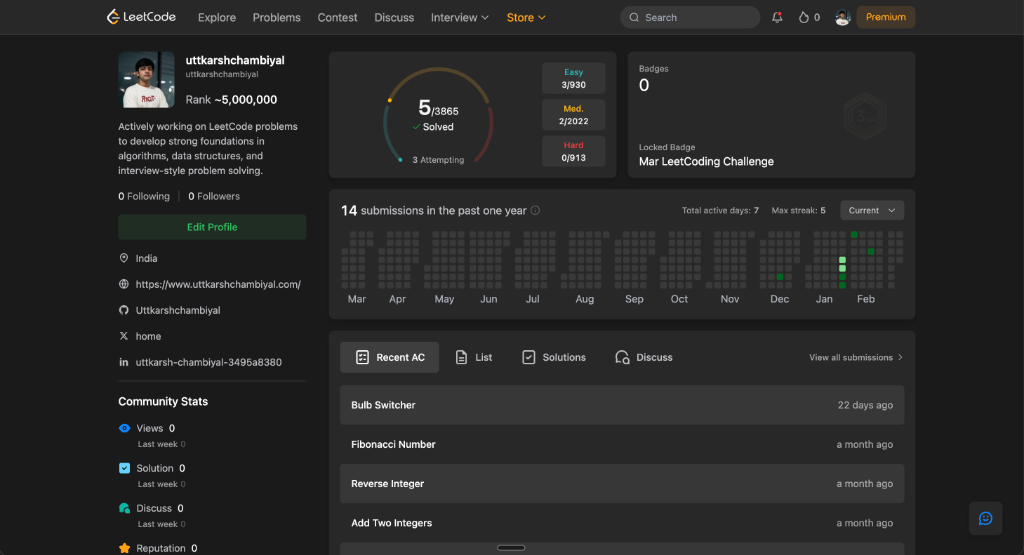Click the Hard 0/913 stat box
Viewport: 1024px width, 555px height.
[x=573, y=151]
